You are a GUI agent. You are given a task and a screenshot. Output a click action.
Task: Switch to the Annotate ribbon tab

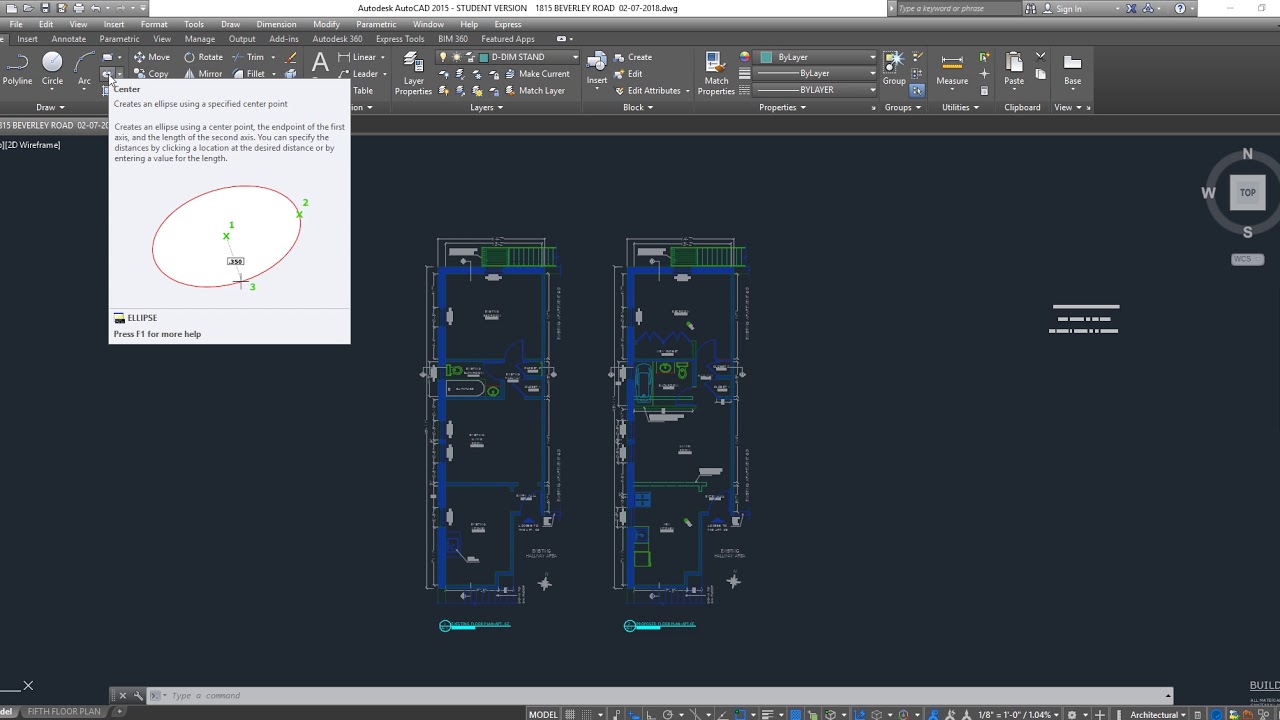[69, 39]
